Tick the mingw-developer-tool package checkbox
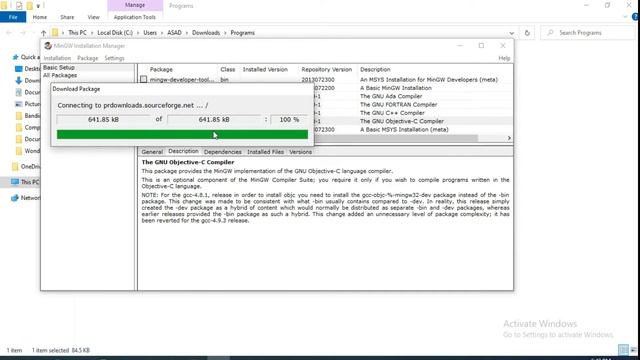 [x=144, y=79]
